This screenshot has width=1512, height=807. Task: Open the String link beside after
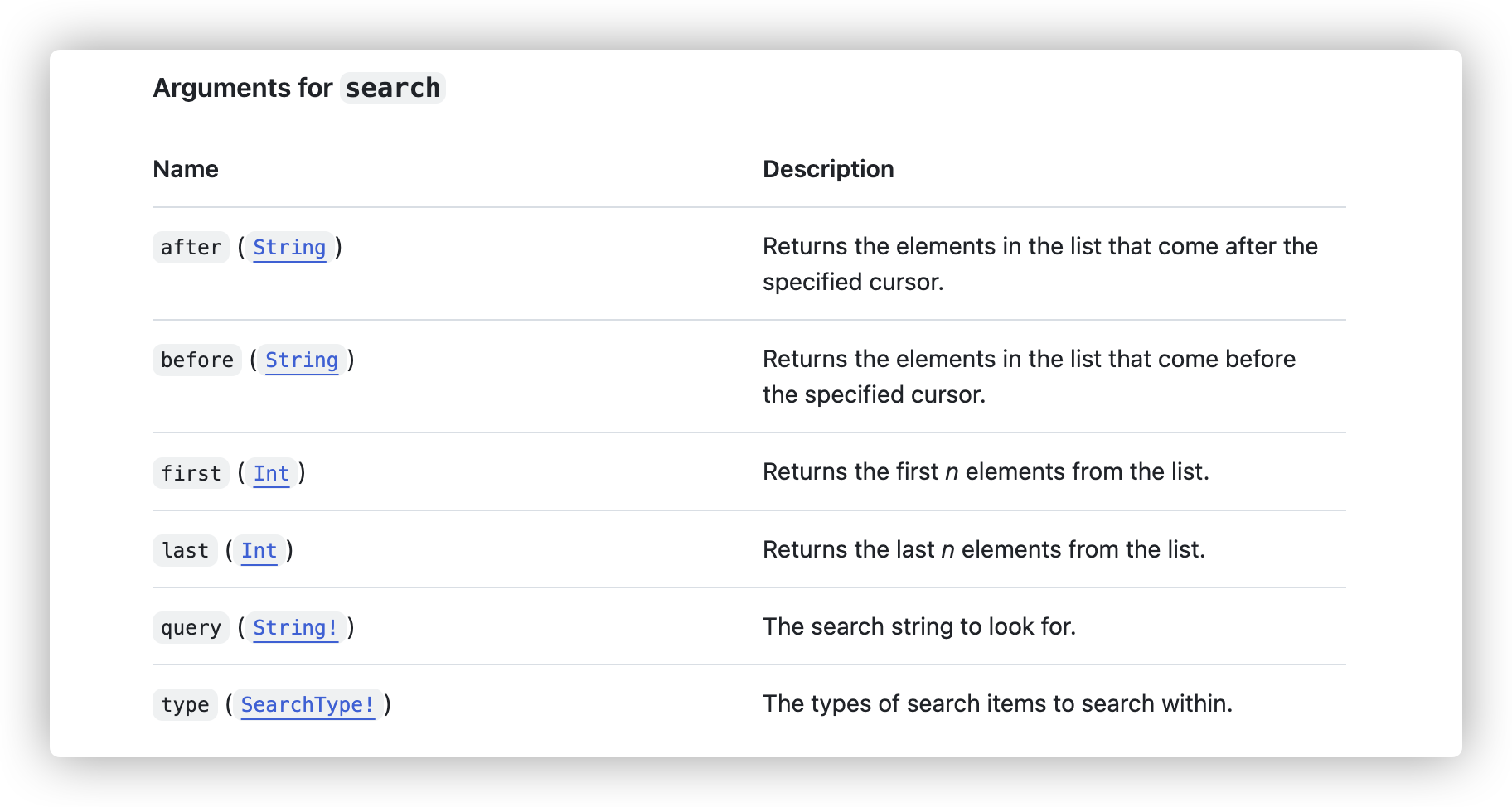(289, 247)
